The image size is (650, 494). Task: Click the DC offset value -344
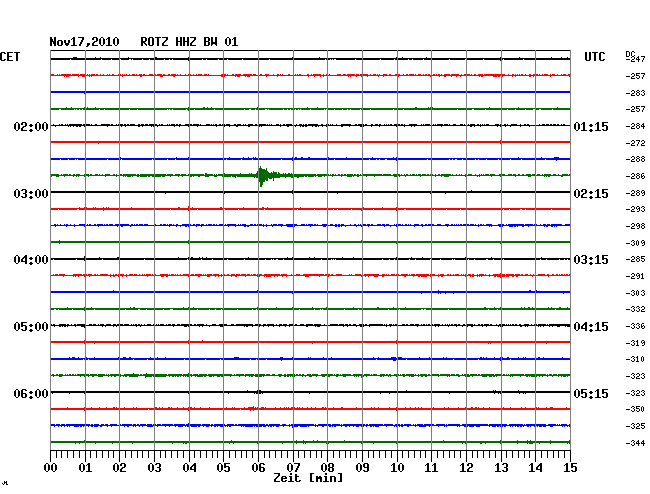pyautogui.click(x=635, y=443)
